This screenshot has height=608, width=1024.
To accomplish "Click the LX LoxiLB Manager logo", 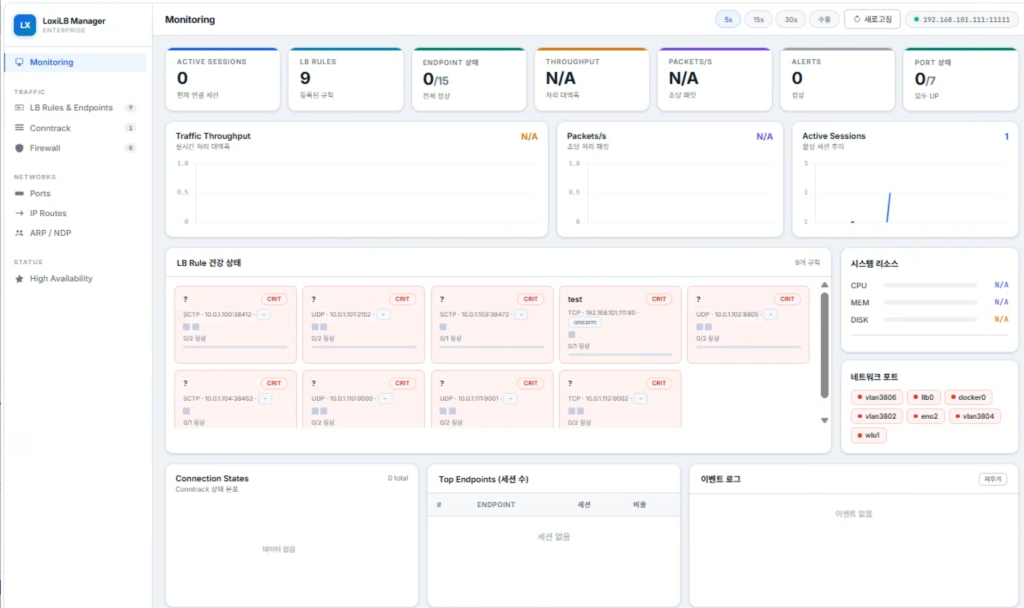I will pyautogui.click(x=25, y=25).
